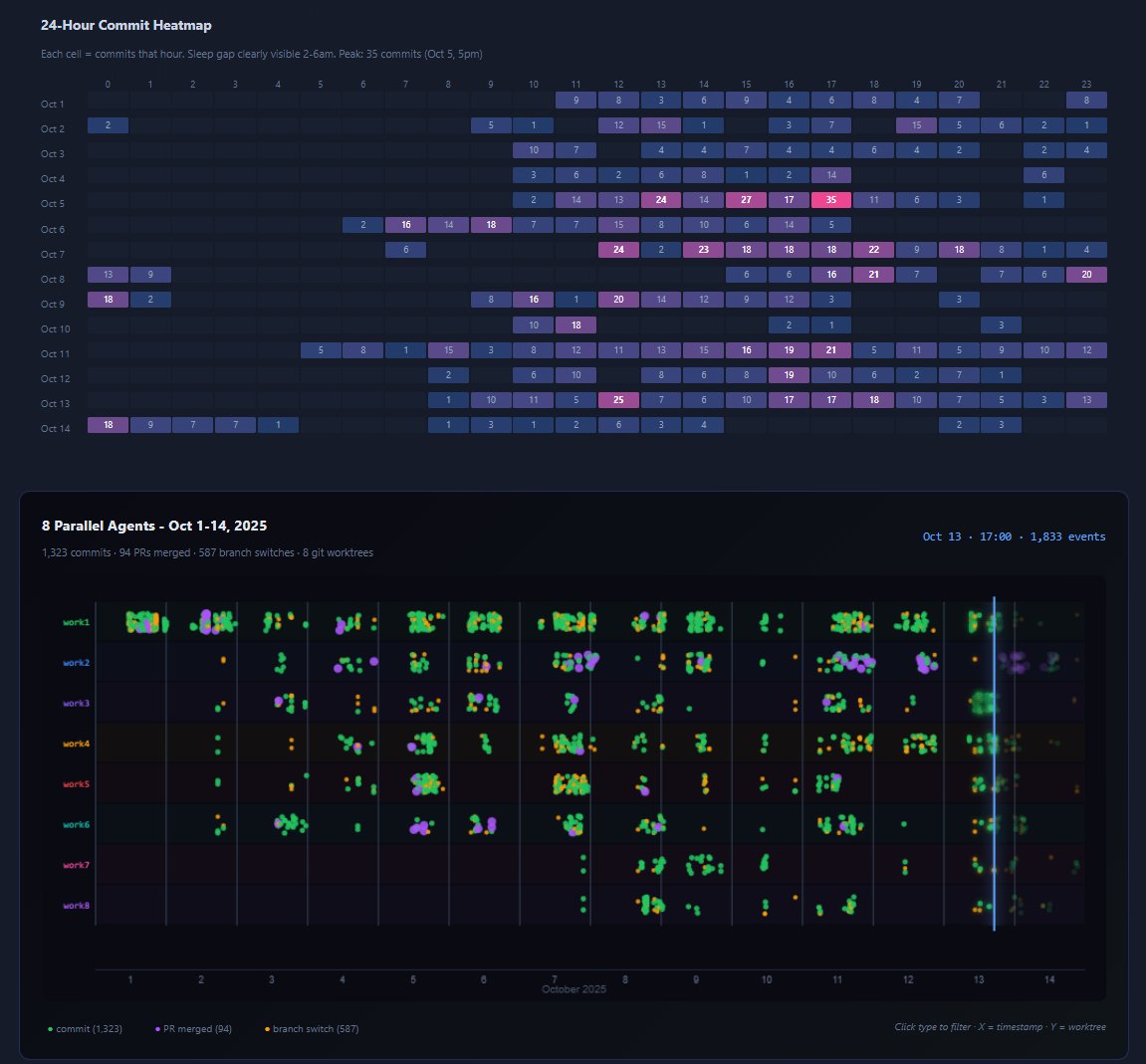Viewport: 1146px width, 1064px height.
Task: Click the Oct 7 hour 7 cell showing 6
Action: pyautogui.click(x=405, y=250)
